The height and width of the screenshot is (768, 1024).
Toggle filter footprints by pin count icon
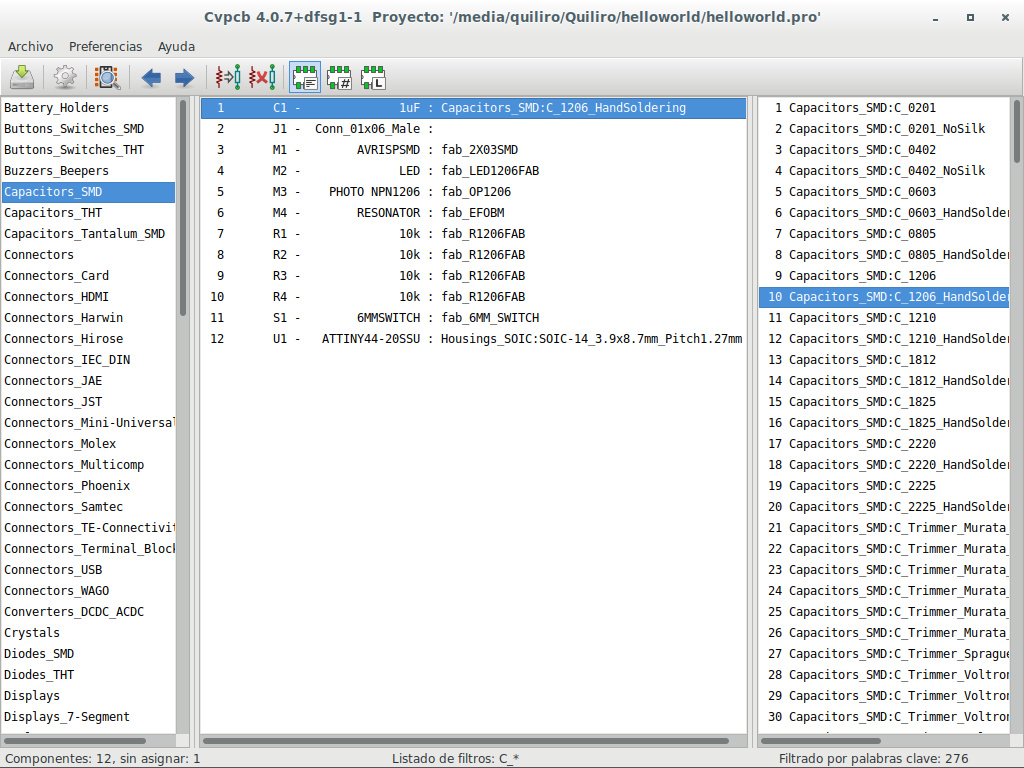(x=339, y=78)
